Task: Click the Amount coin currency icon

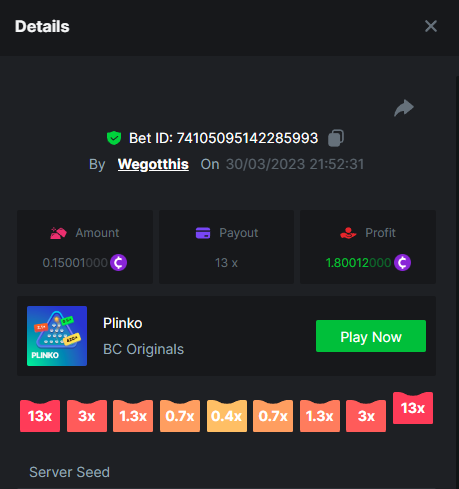Action: pos(119,263)
